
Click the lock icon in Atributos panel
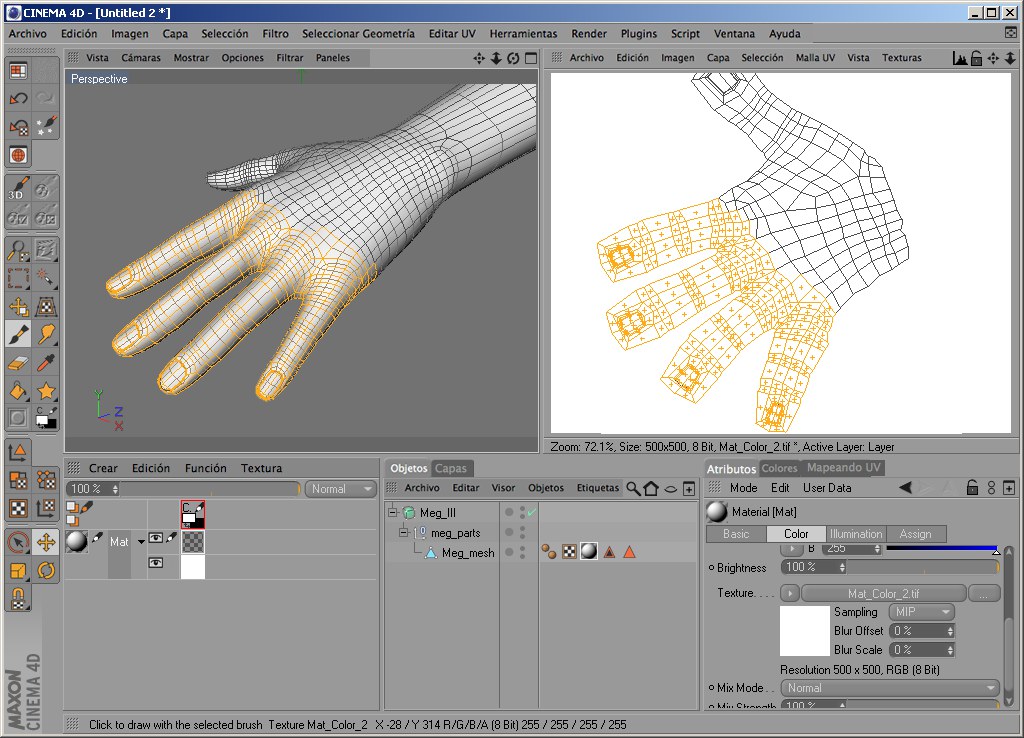(971, 488)
